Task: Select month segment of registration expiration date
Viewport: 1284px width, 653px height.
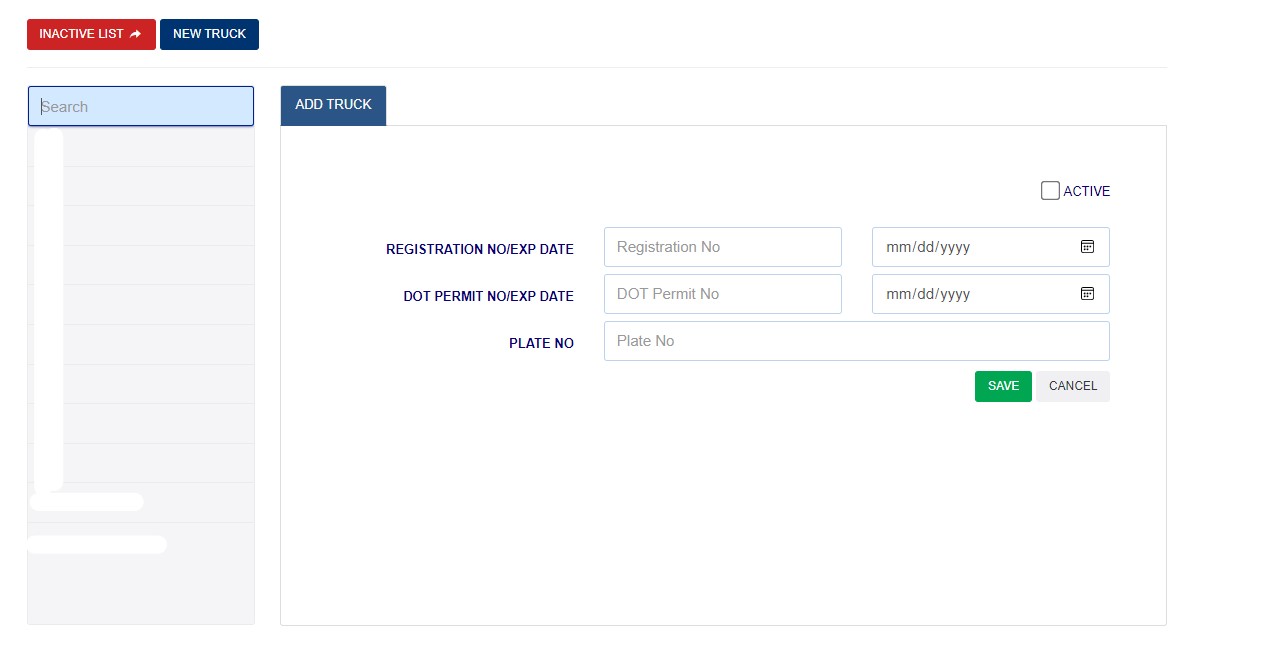Action: 897,247
